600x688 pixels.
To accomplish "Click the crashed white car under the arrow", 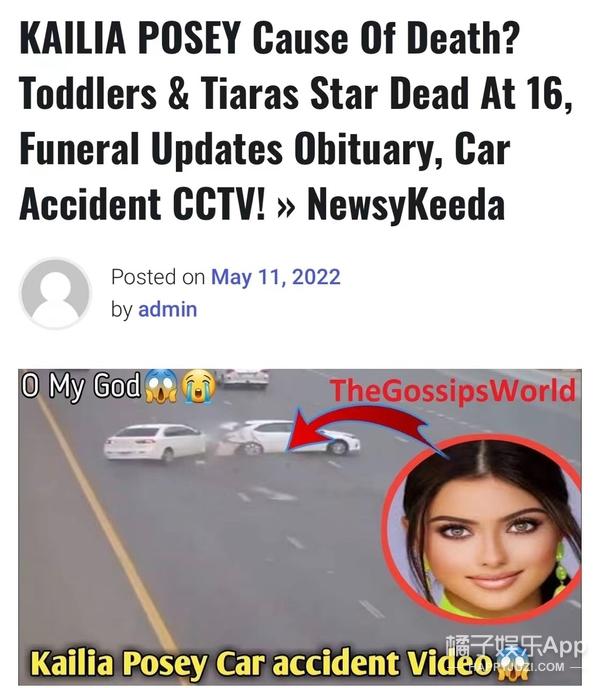I will pos(289,438).
